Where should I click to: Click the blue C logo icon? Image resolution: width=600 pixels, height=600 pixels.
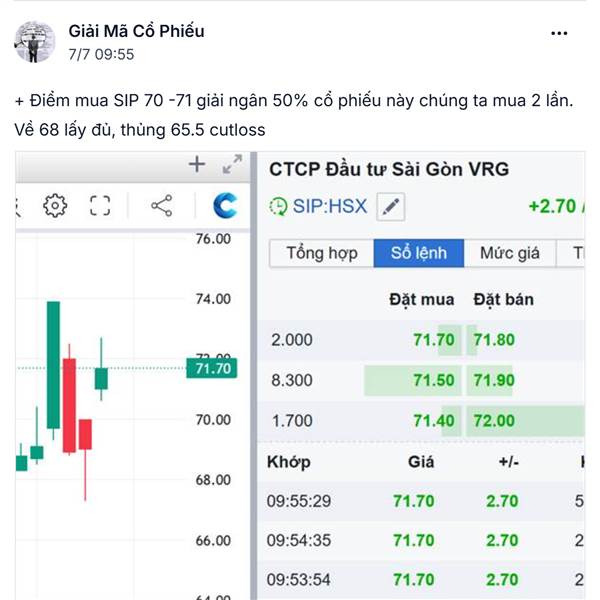point(225,205)
